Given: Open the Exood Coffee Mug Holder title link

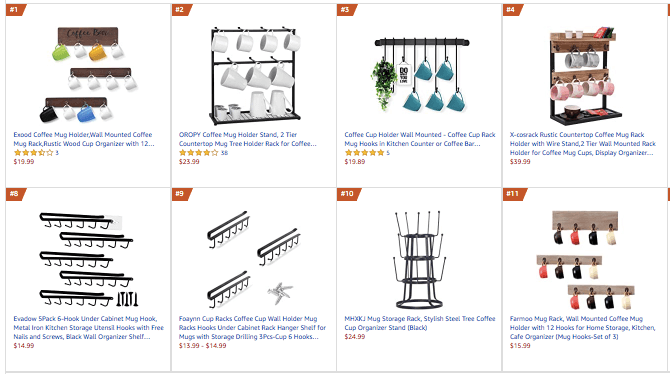Looking at the screenshot, I should pos(84,139).
